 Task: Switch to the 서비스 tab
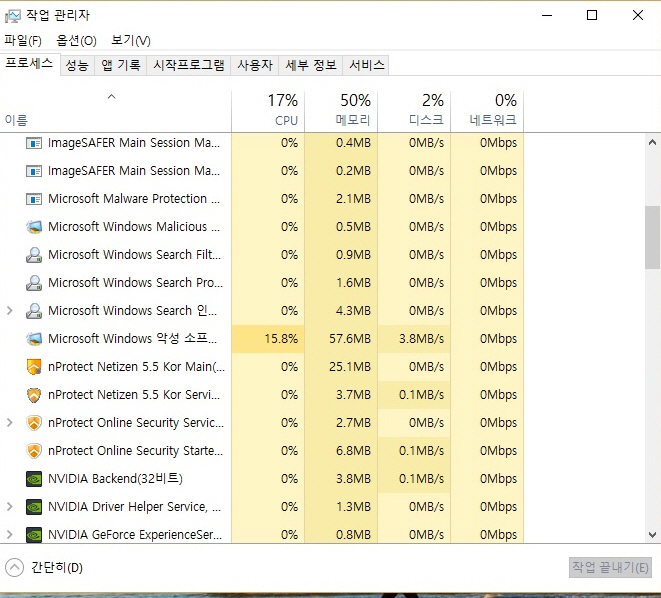click(x=366, y=65)
